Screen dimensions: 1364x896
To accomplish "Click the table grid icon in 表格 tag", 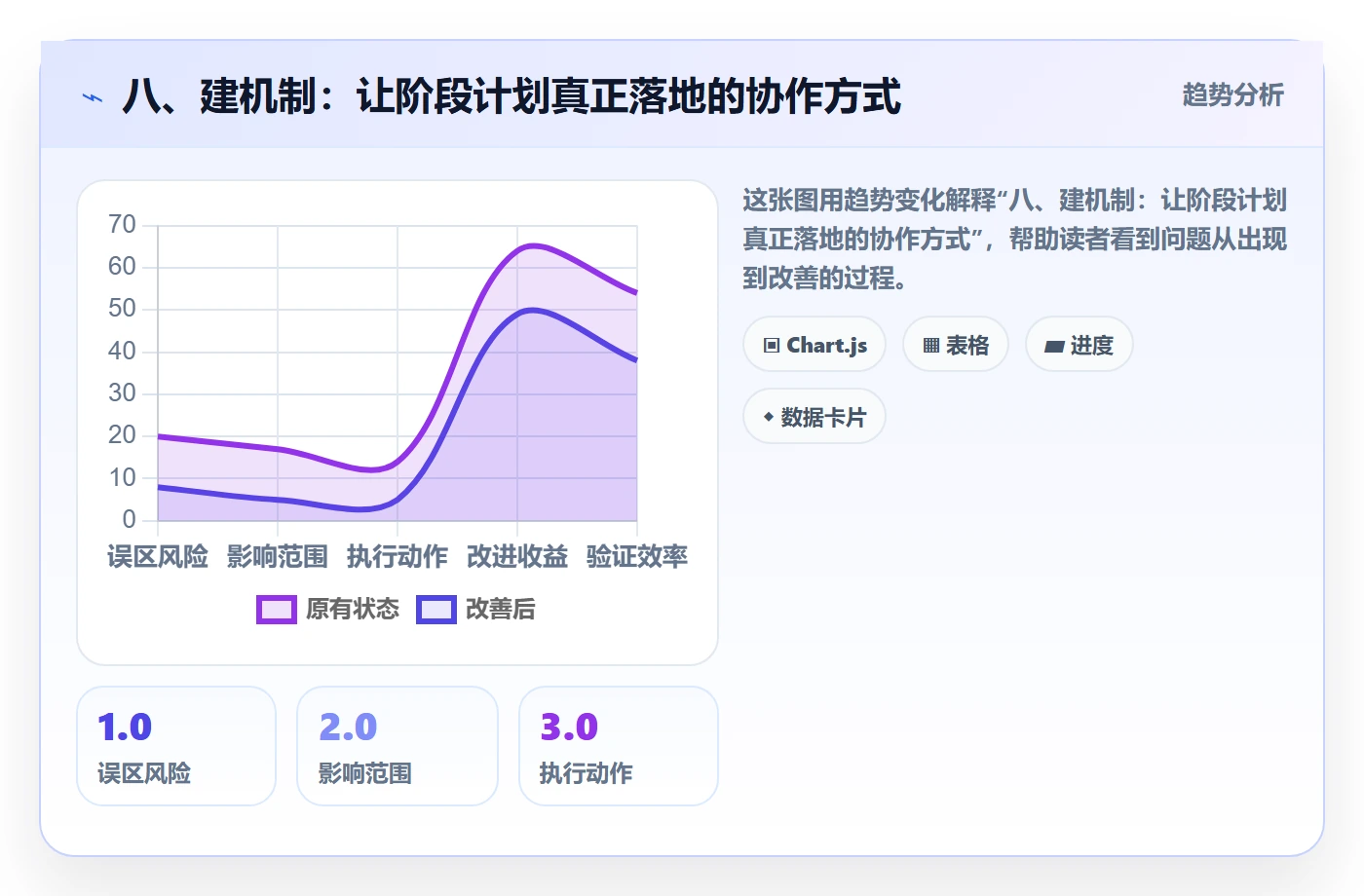I will click(x=931, y=345).
